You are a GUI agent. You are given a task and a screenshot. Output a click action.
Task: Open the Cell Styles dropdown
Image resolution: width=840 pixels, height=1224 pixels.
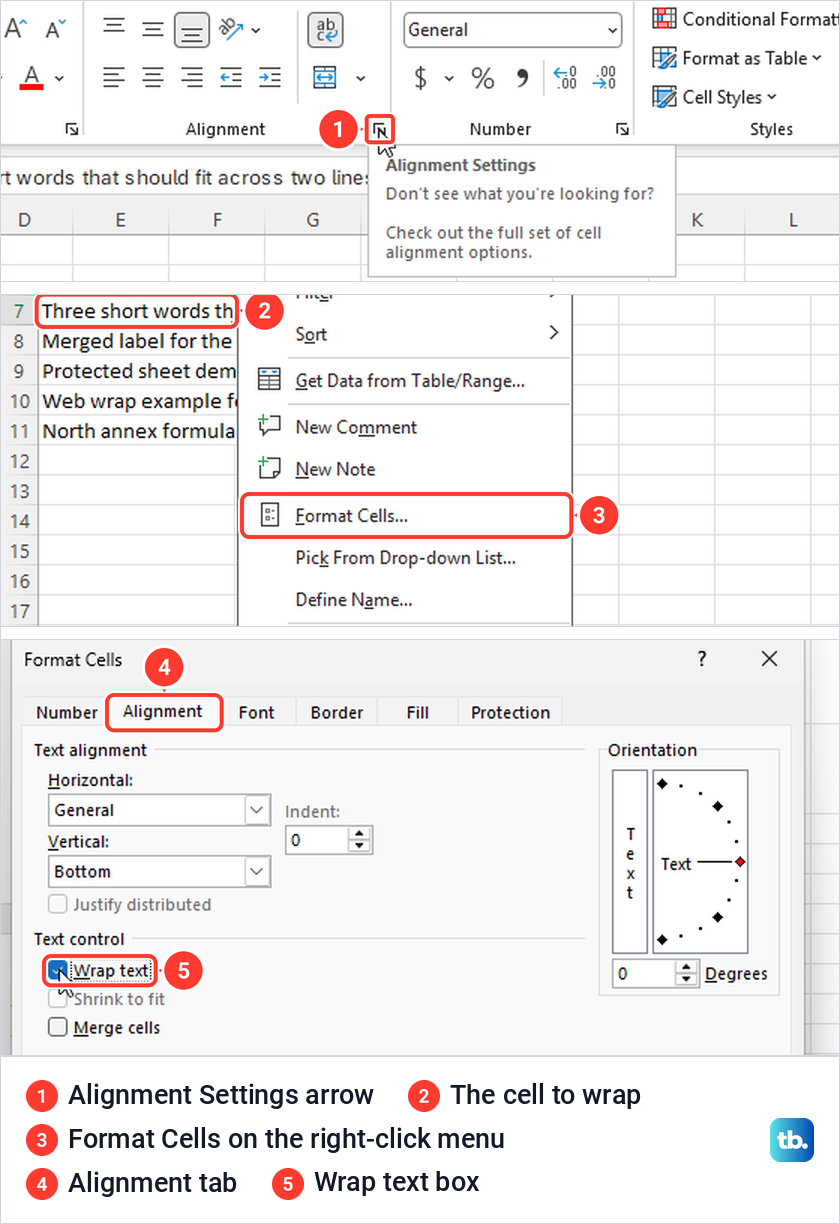(715, 97)
